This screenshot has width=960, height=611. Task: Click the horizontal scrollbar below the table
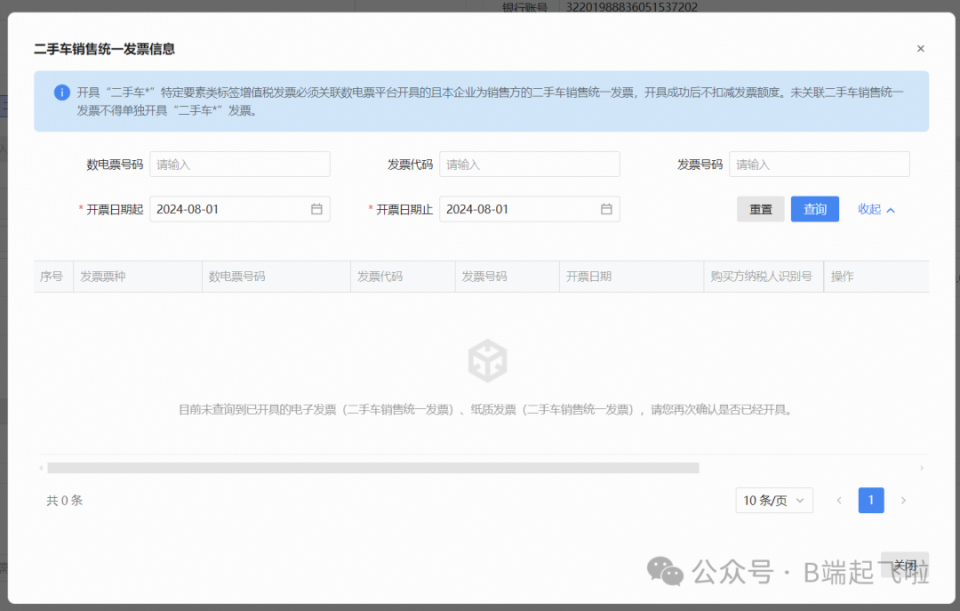pyautogui.click(x=370, y=466)
